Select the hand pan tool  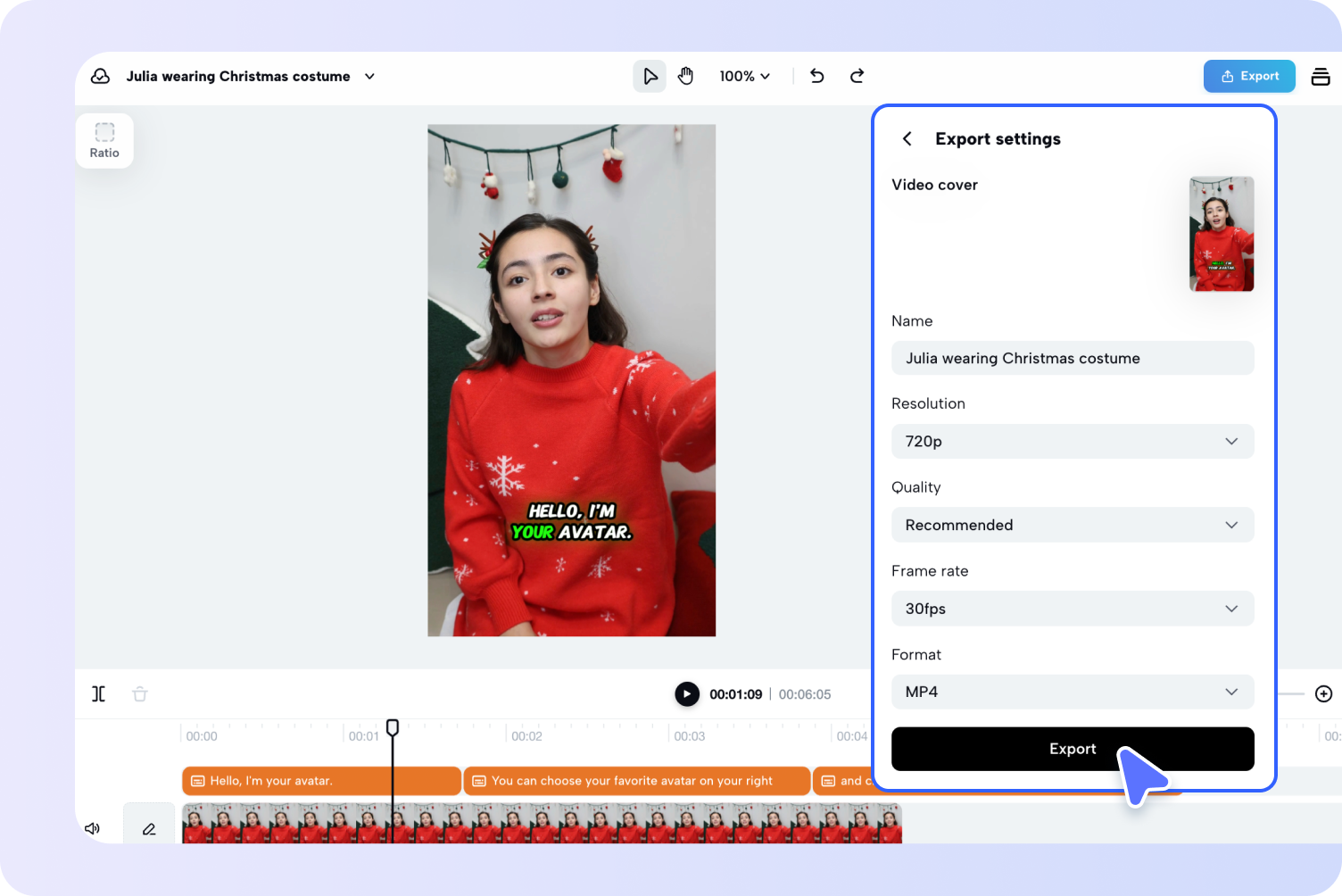685,77
